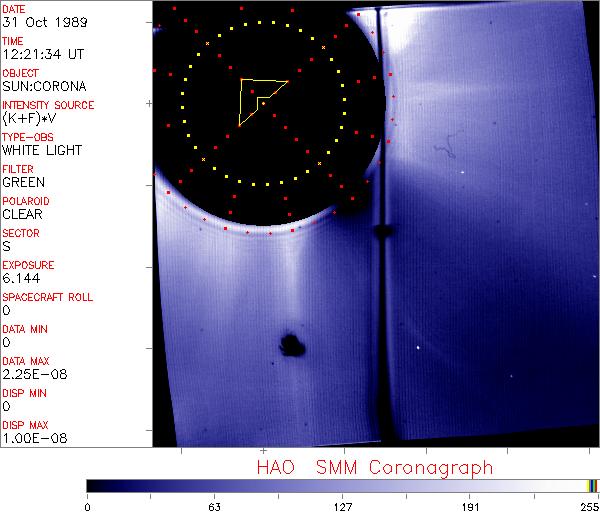The height and width of the screenshot is (512, 600).
Task: Click the yellow triangle north pointer on the solar disk
Action: click(x=258, y=99)
